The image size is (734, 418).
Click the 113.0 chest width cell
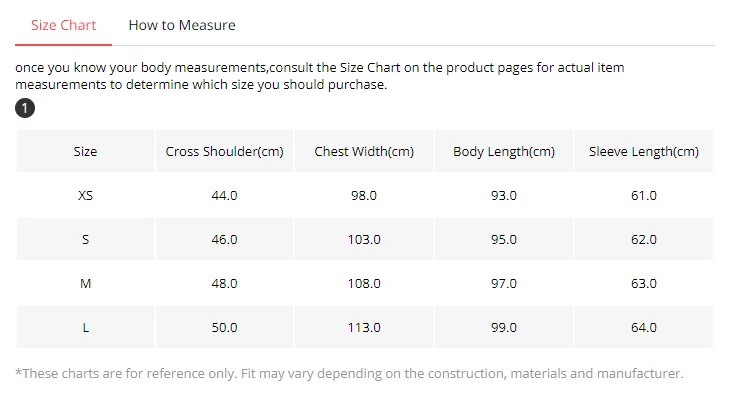(364, 328)
